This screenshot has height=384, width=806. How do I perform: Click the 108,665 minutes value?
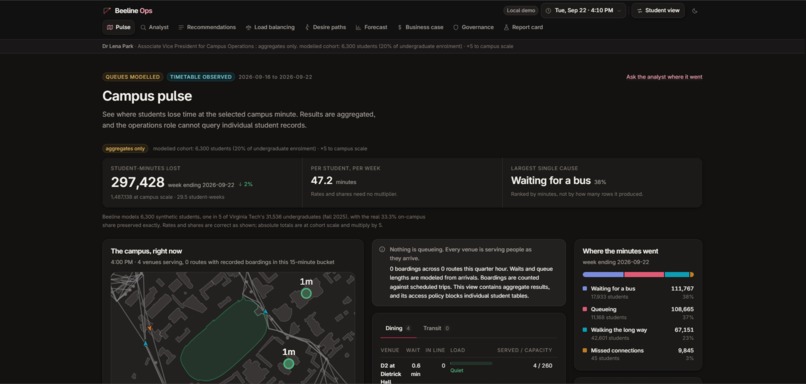click(682, 309)
